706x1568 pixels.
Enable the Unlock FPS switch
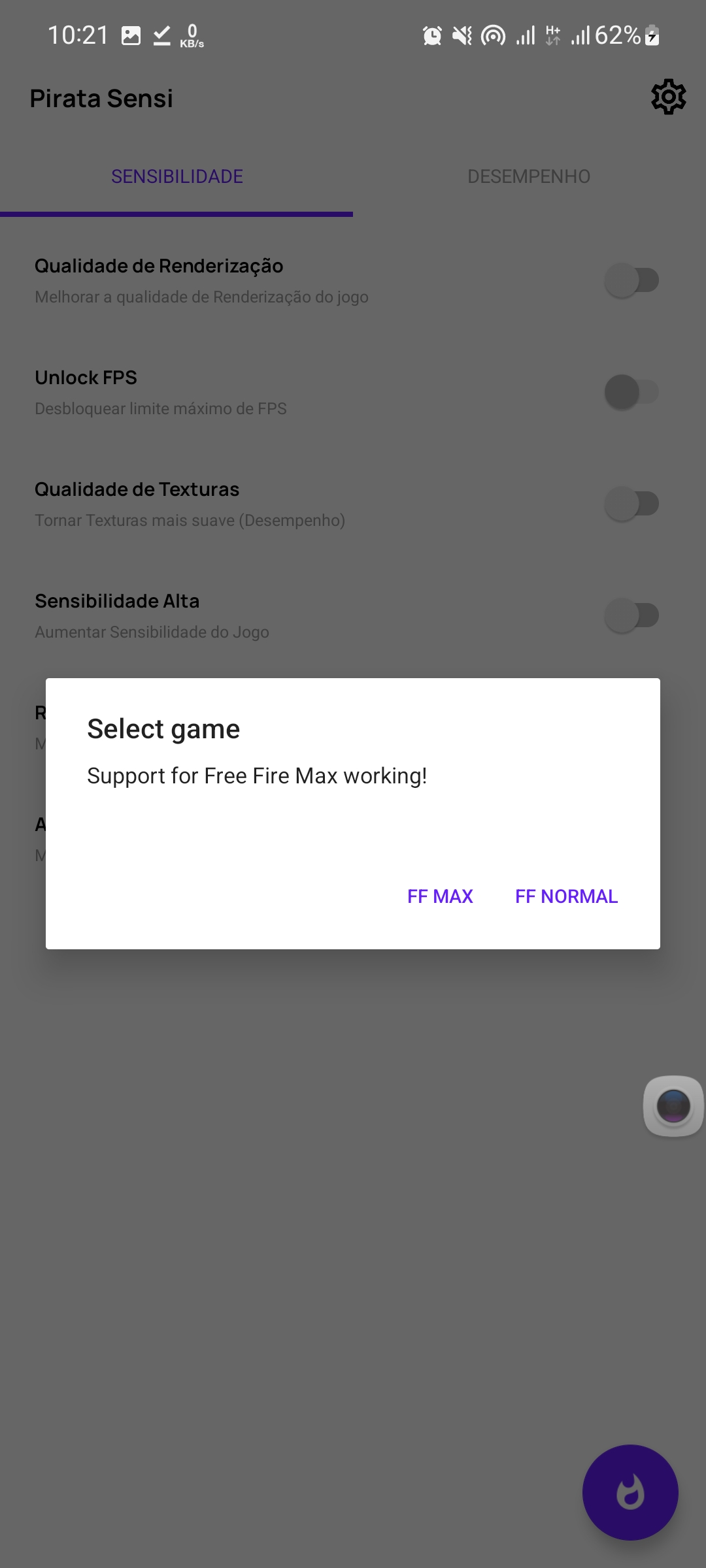(631, 392)
